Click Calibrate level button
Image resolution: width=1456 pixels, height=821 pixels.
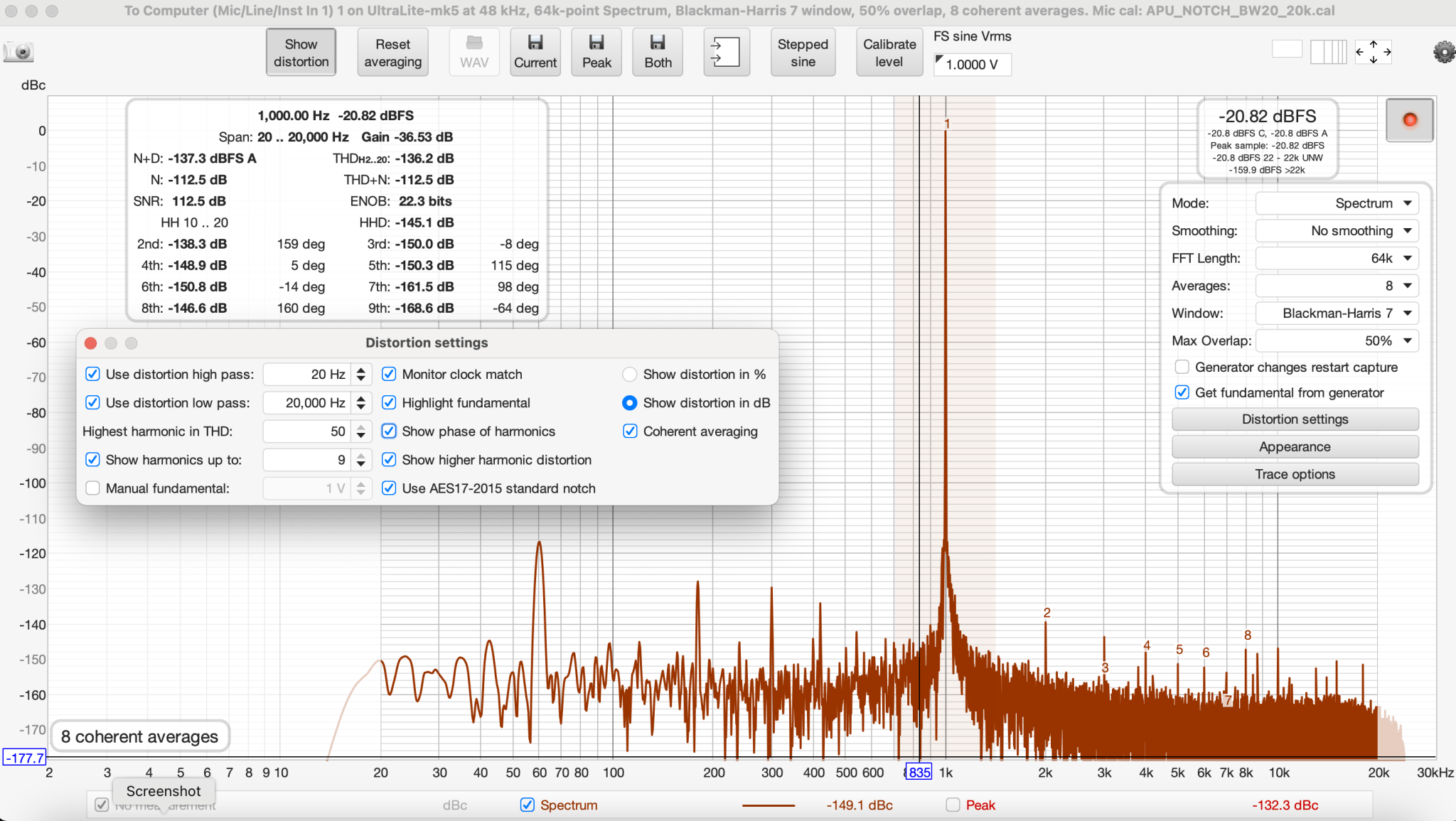(889, 52)
